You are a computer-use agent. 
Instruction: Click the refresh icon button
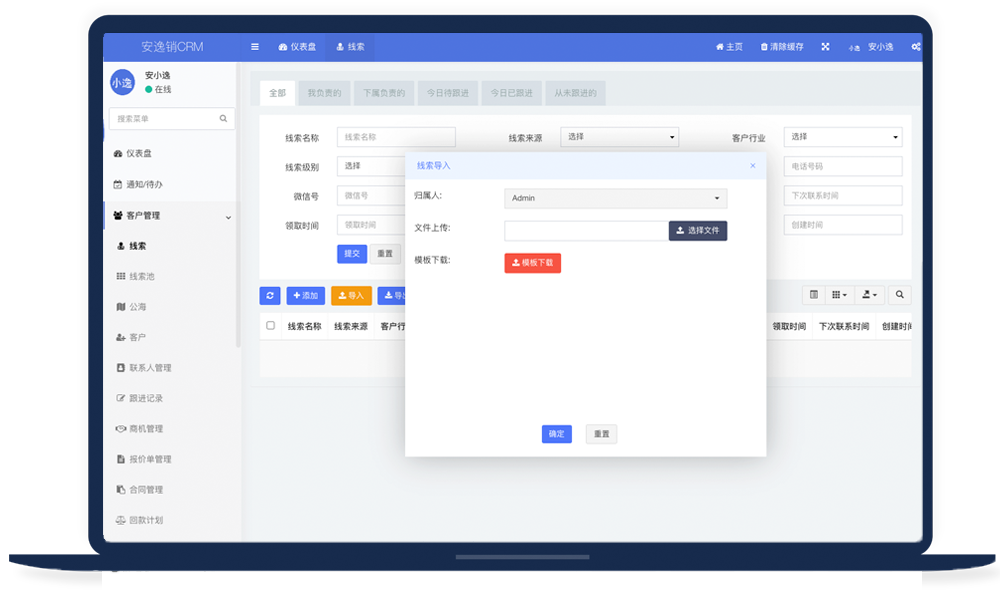[x=270, y=296]
